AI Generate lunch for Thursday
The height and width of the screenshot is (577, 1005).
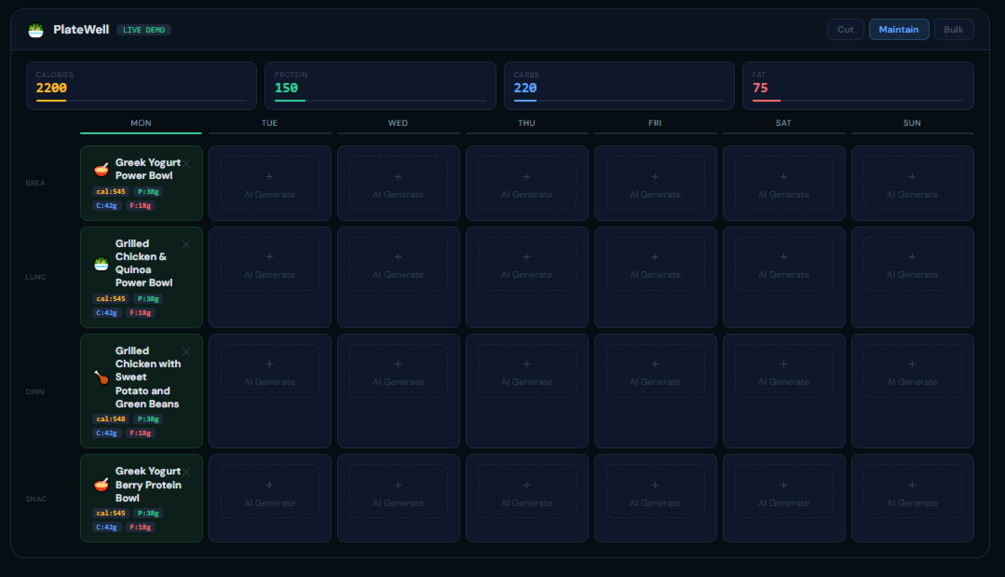click(527, 264)
